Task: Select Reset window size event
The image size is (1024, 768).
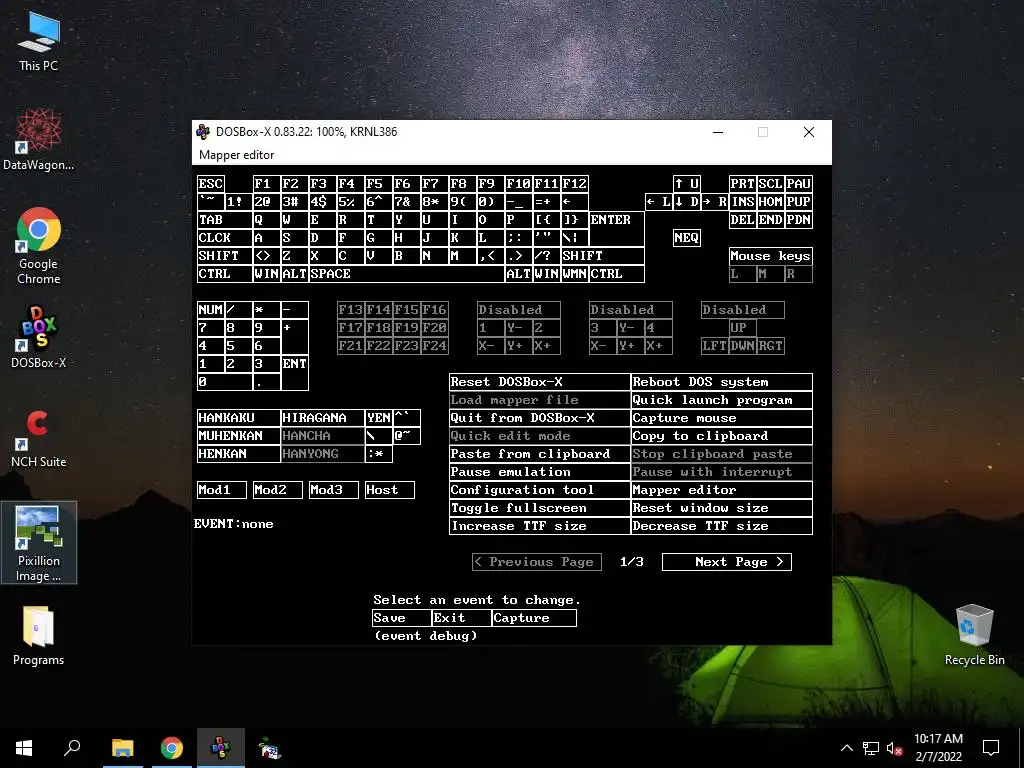Action: (x=722, y=507)
